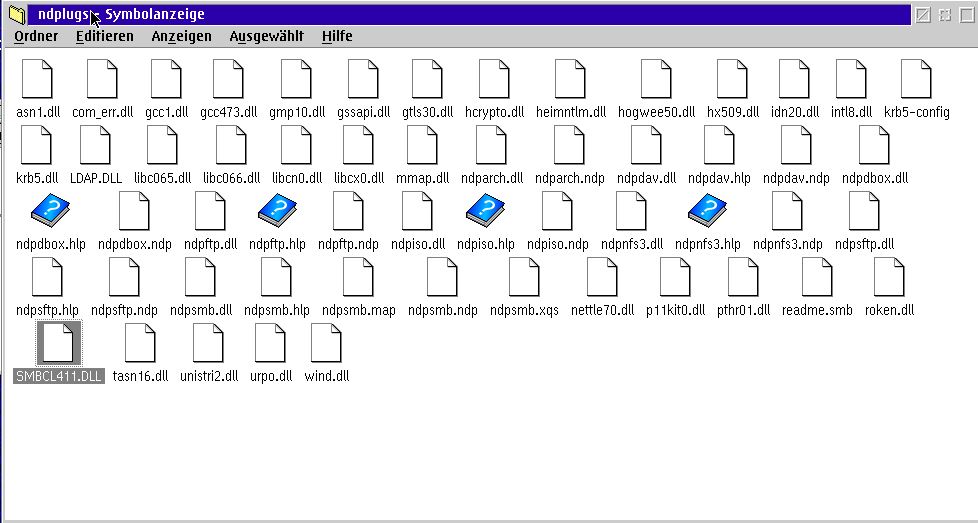The width and height of the screenshot is (978, 523).
Task: Click the highlighted SMBCL411.DLL file icon
Action: [59, 343]
